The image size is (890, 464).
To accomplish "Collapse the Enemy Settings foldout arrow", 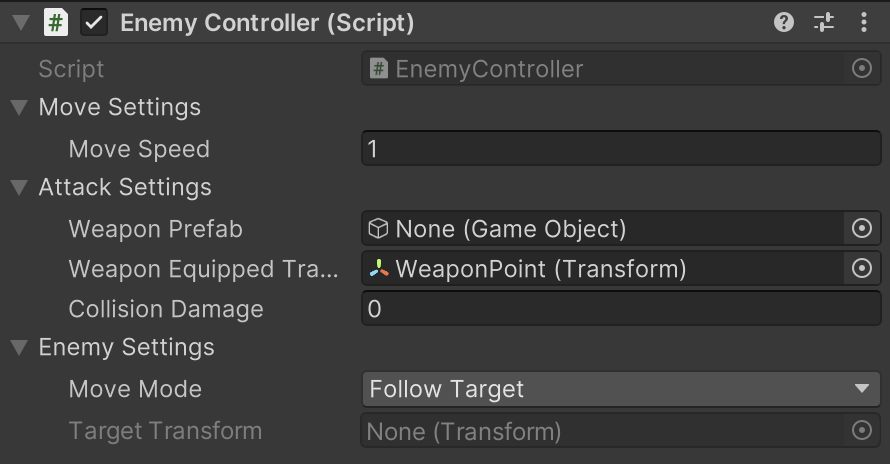I will pos(19,348).
